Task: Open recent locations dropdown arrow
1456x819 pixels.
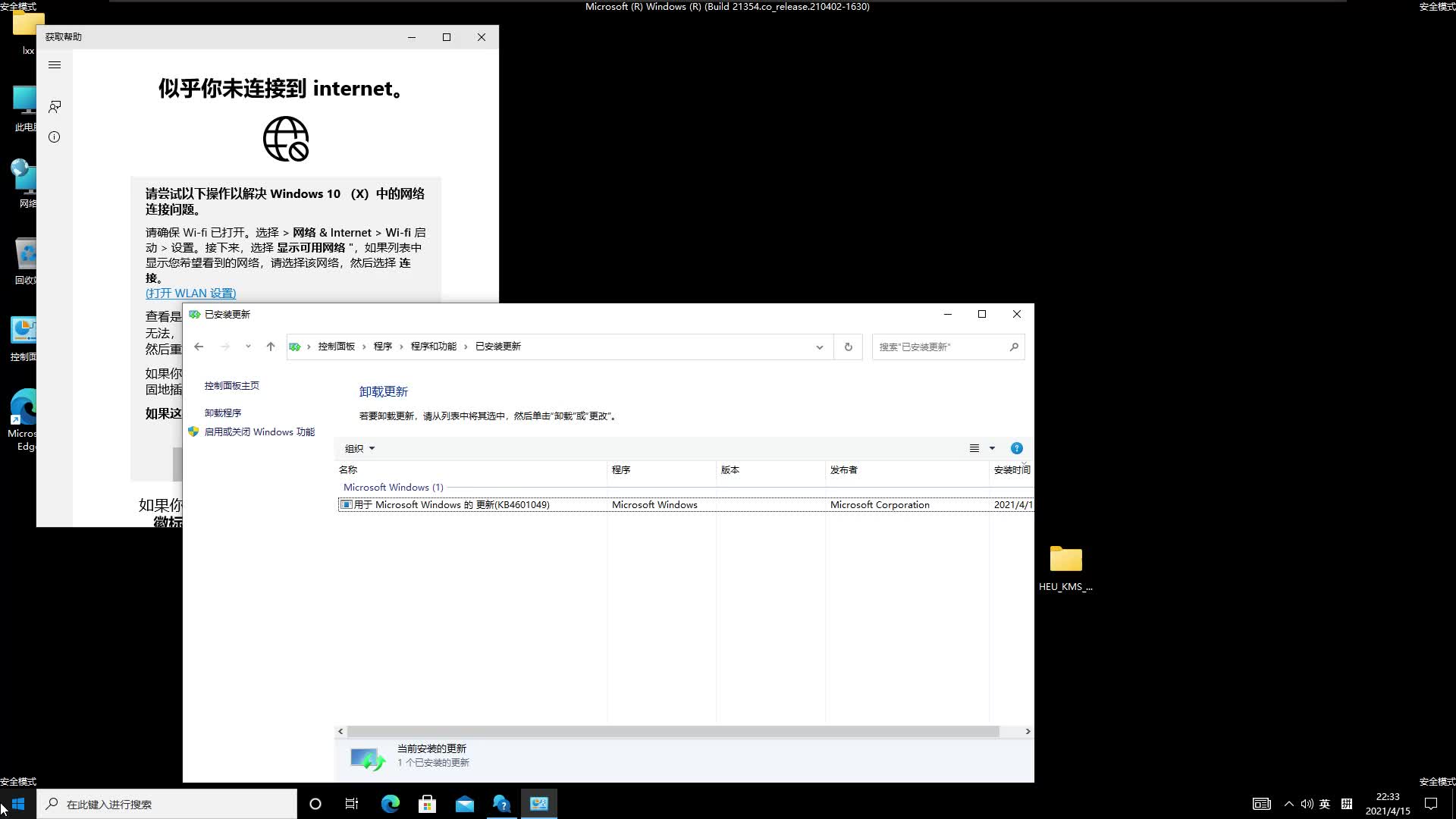Action: tap(248, 347)
